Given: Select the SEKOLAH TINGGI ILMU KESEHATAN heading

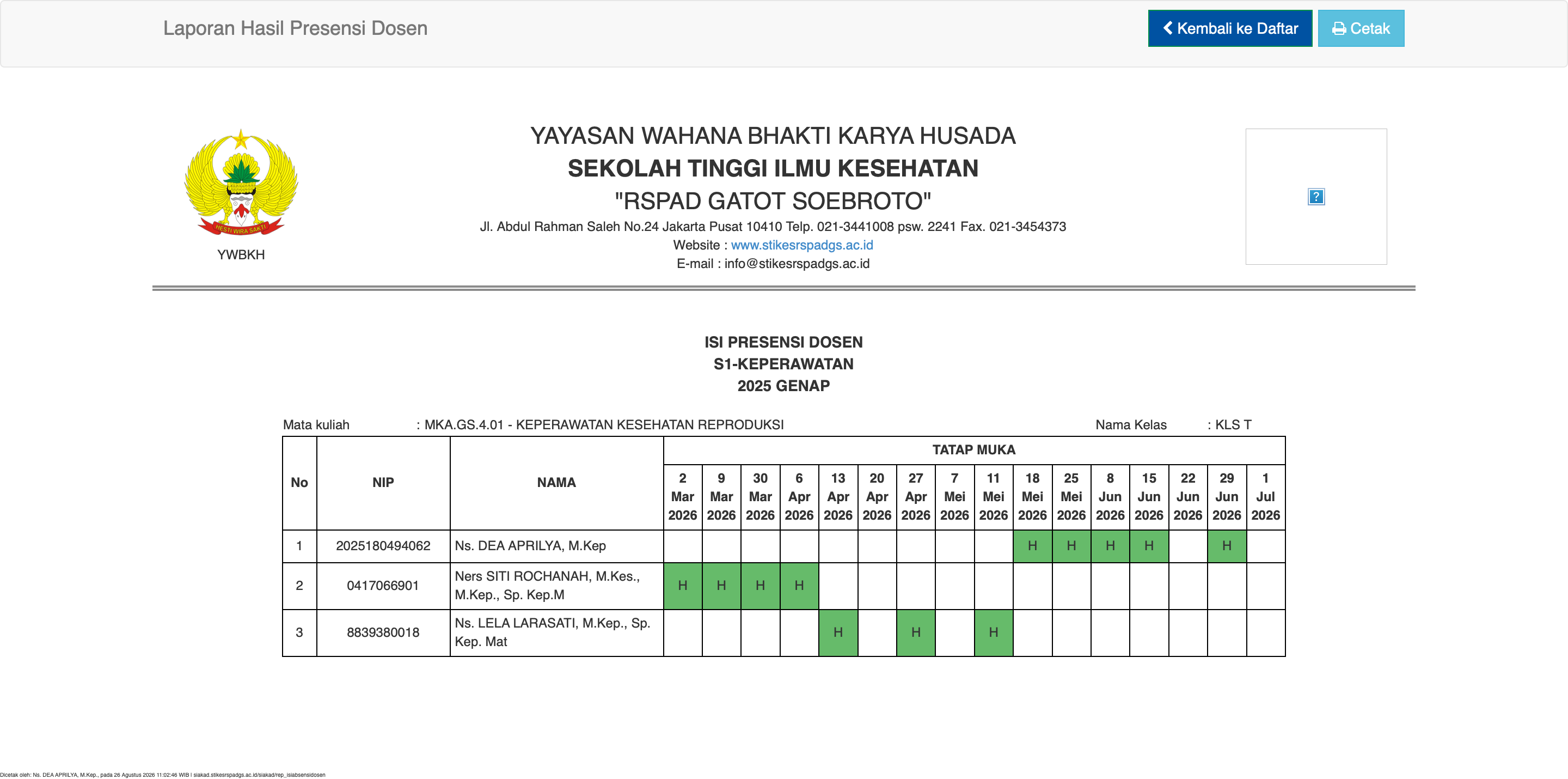Looking at the screenshot, I should coord(773,168).
